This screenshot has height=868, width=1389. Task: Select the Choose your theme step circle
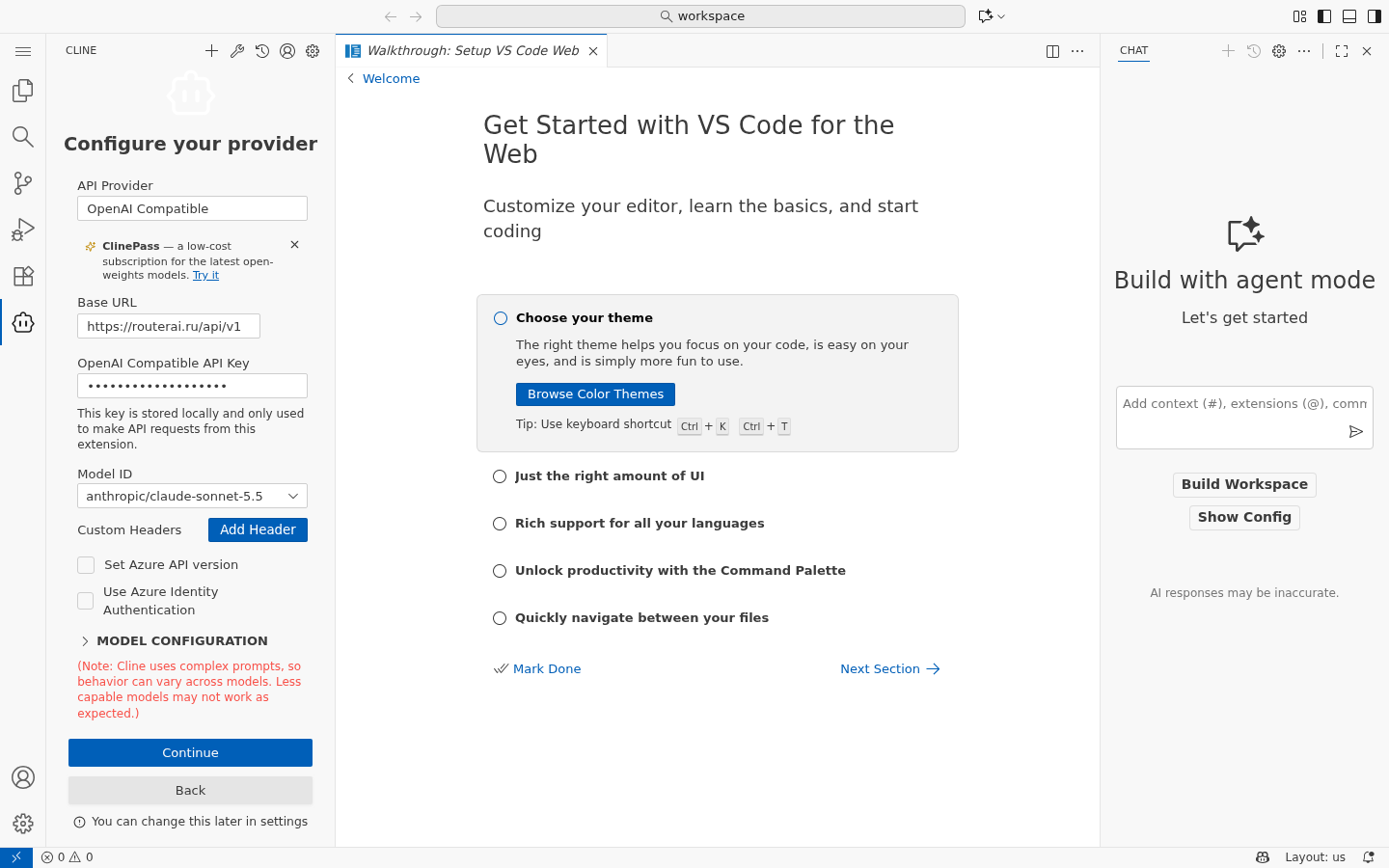tap(501, 318)
